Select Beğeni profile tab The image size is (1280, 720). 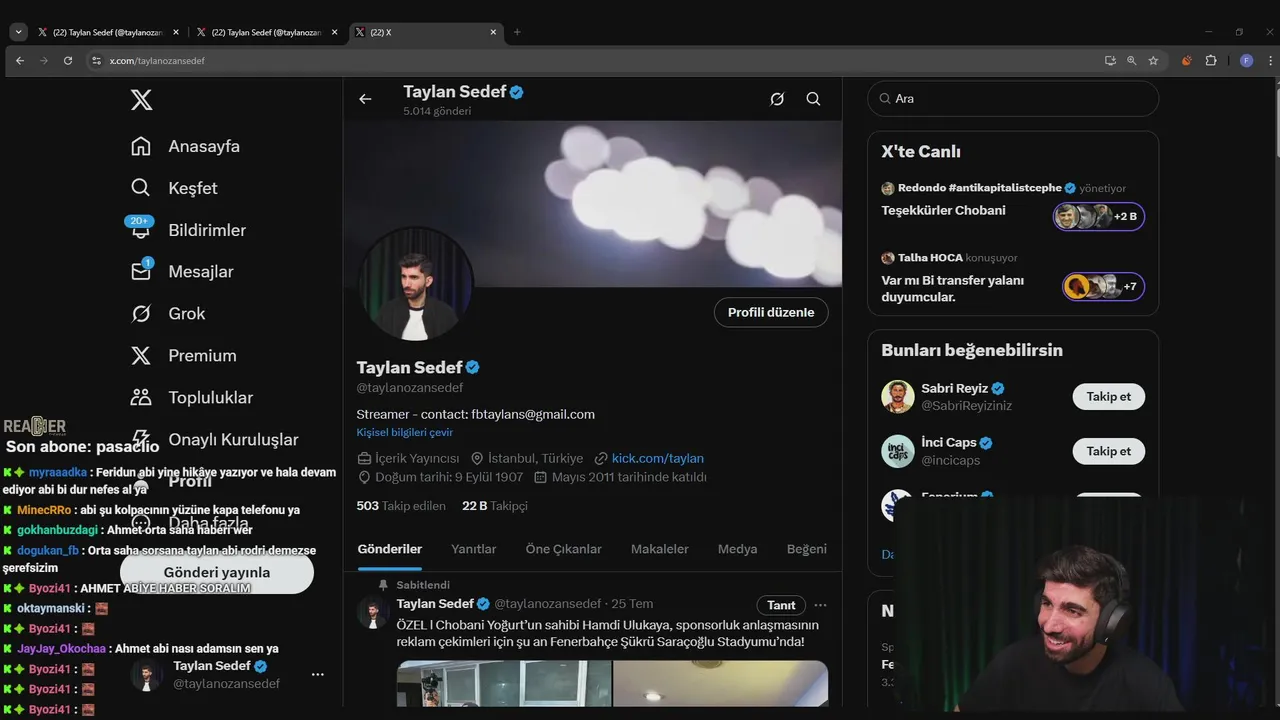click(x=807, y=549)
